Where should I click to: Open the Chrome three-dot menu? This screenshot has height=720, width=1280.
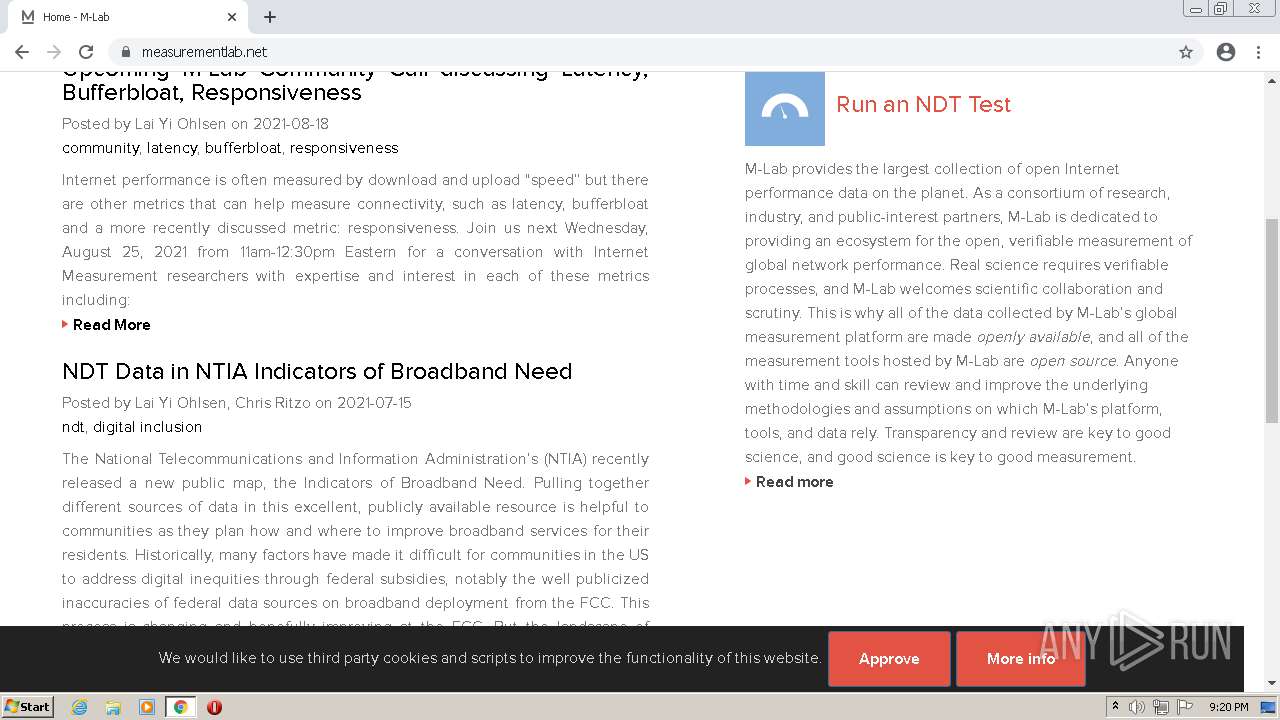1258,52
